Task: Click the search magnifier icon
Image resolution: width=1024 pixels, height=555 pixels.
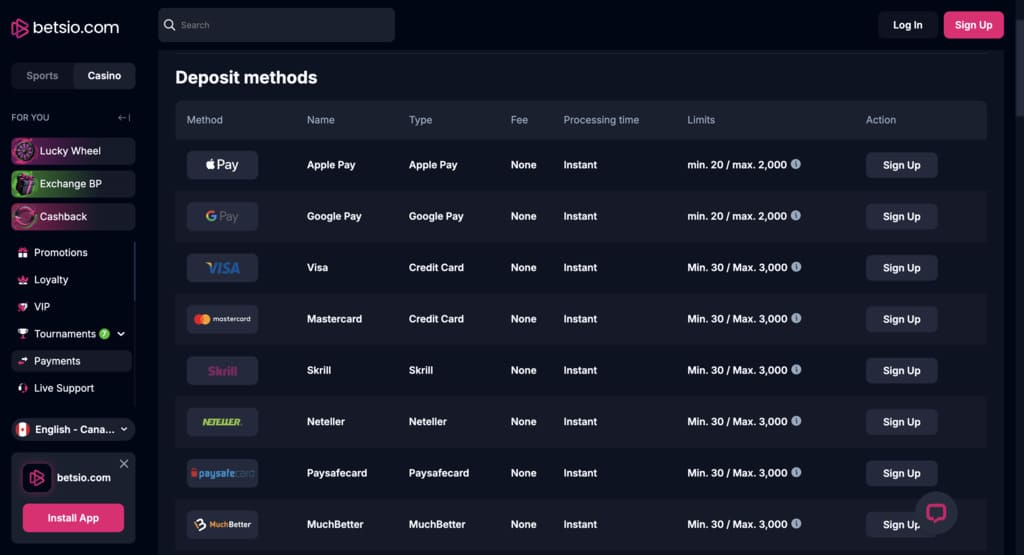Action: [x=170, y=25]
